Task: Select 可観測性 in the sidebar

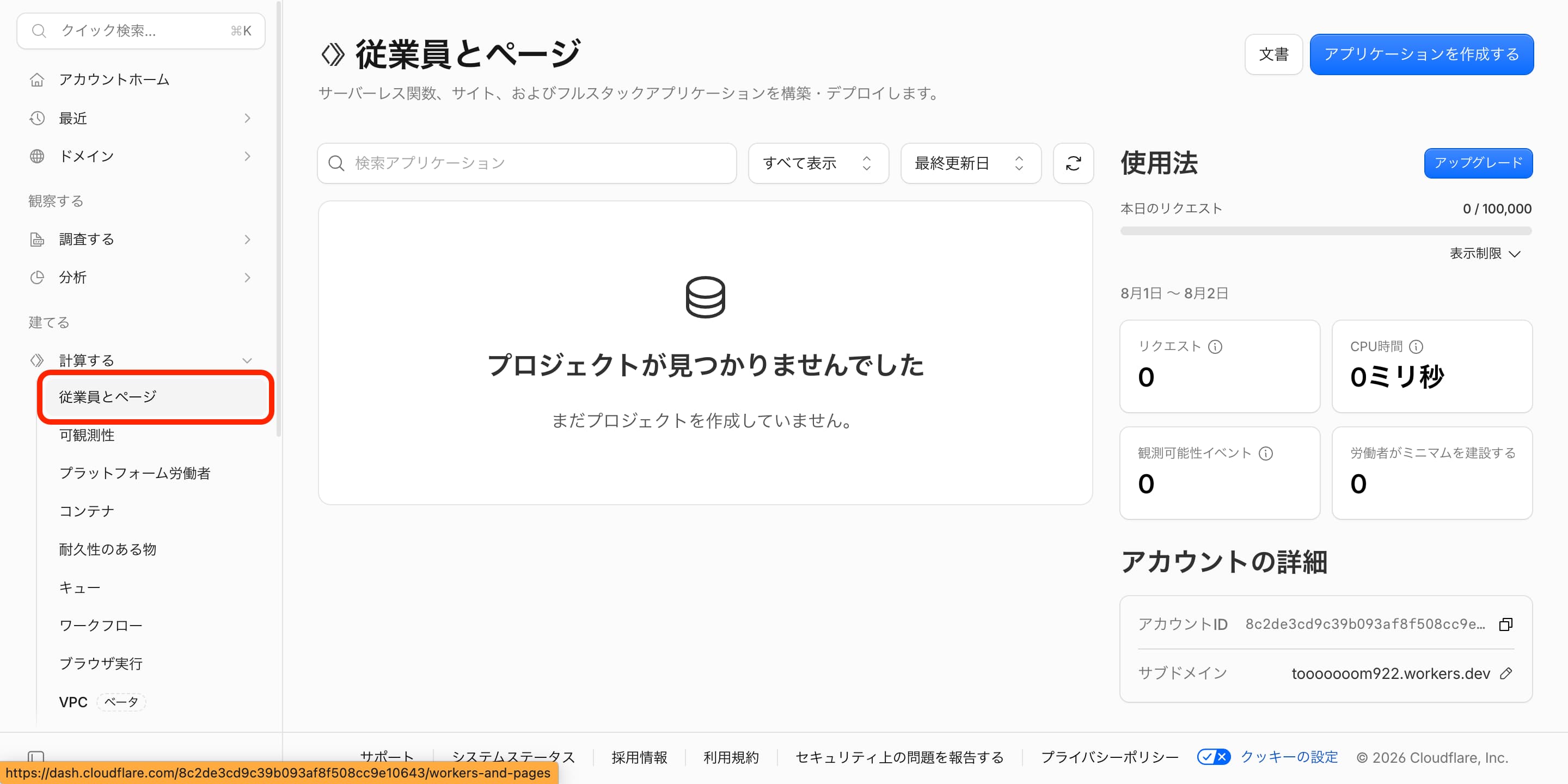Action: (x=87, y=435)
